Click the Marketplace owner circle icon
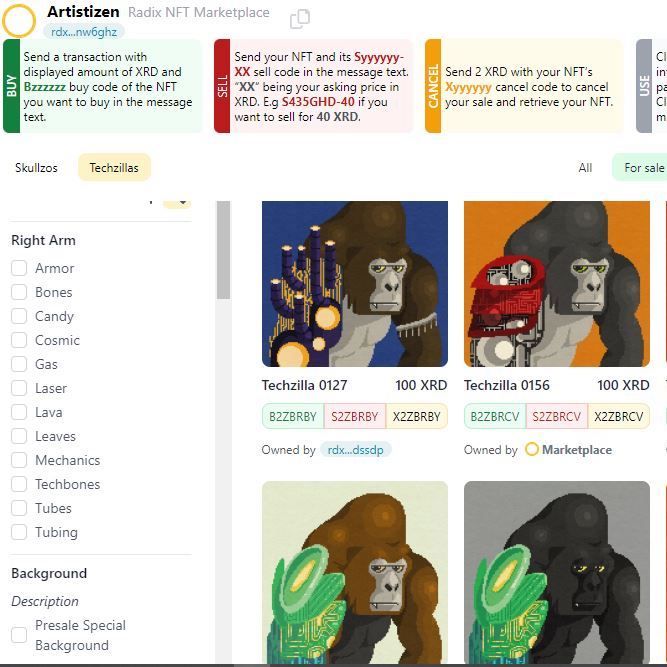This screenshot has height=667, width=667. pyautogui.click(x=532, y=450)
